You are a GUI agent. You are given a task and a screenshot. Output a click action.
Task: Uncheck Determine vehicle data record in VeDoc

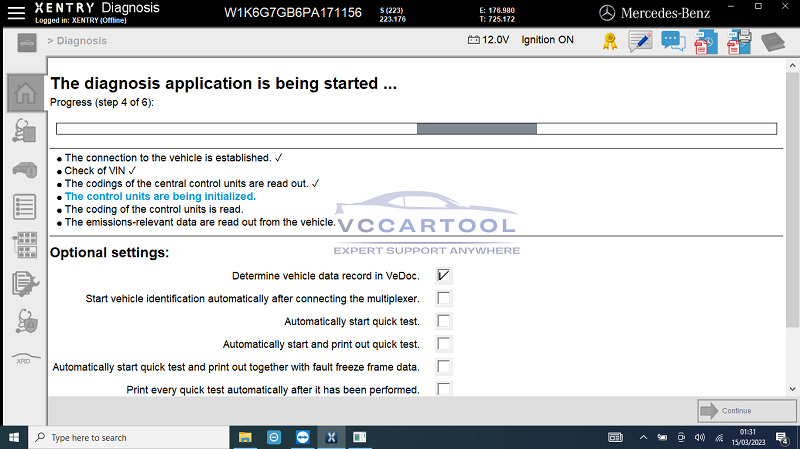pos(443,276)
